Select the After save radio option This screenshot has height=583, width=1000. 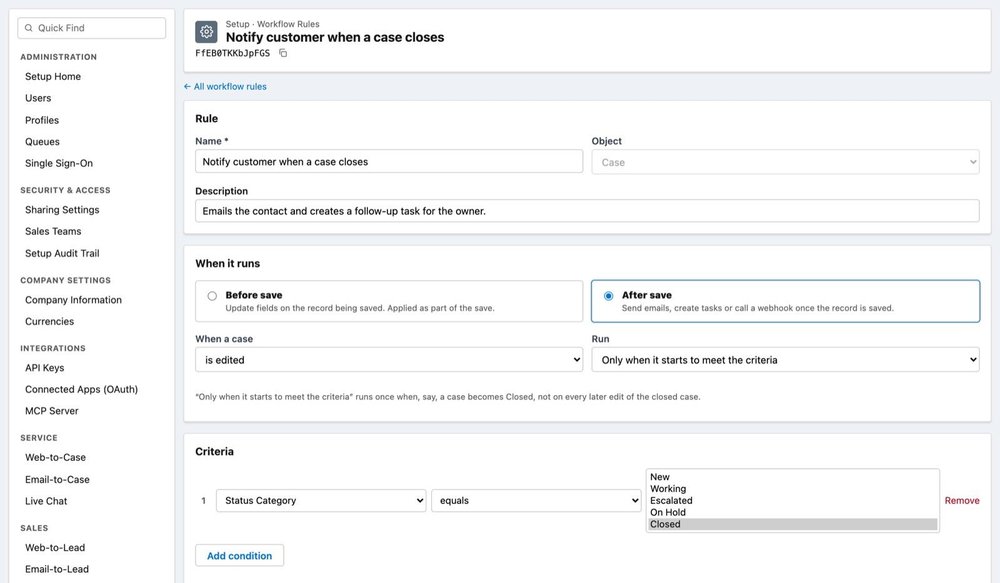(x=608, y=296)
